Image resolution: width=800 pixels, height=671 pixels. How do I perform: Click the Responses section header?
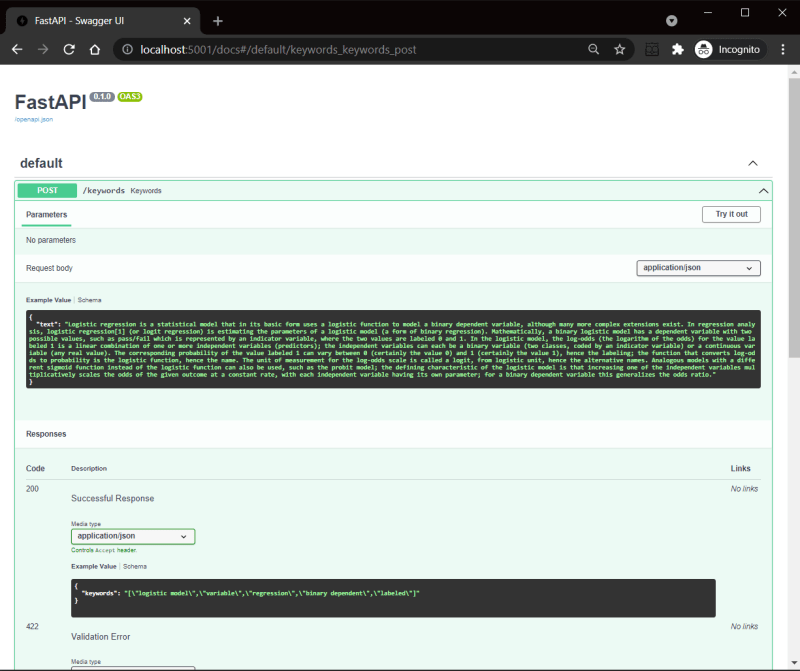pyautogui.click(x=46, y=434)
